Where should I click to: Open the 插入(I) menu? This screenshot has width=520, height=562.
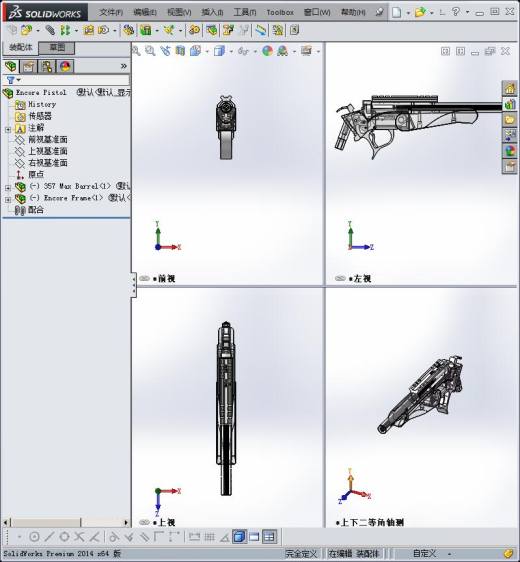[212, 12]
